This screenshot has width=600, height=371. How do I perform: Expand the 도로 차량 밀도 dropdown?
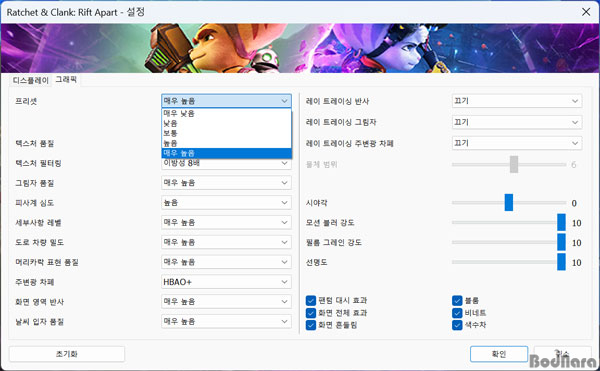point(226,242)
